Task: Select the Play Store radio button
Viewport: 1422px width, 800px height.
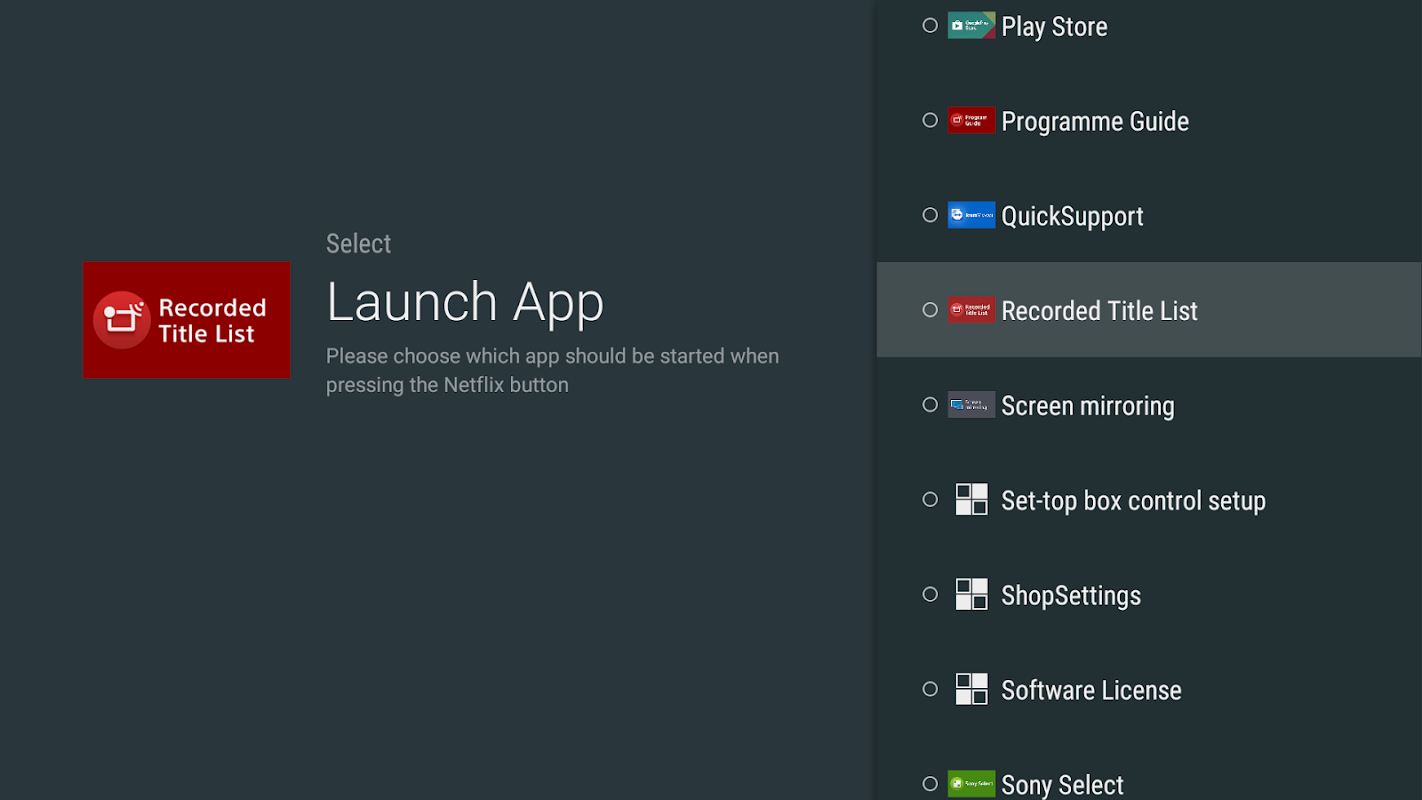Action: (930, 26)
